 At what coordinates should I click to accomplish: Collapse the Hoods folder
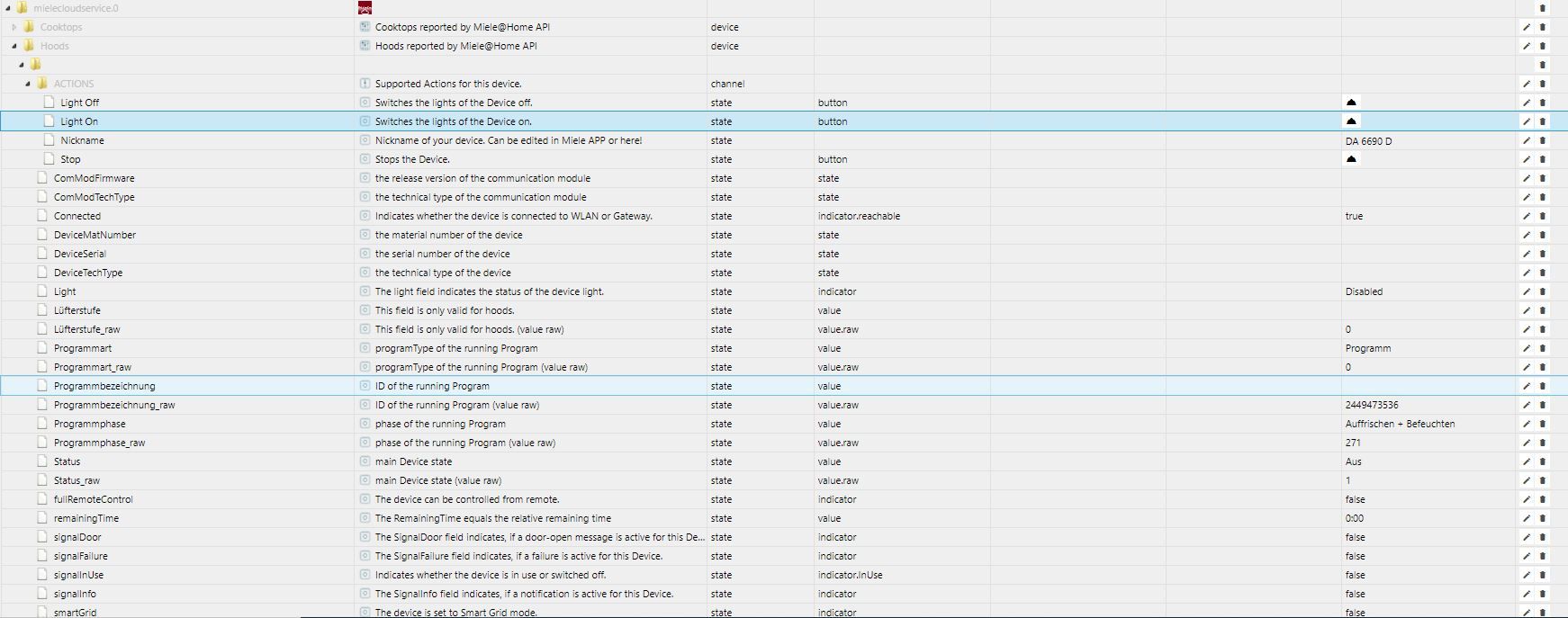pos(14,46)
